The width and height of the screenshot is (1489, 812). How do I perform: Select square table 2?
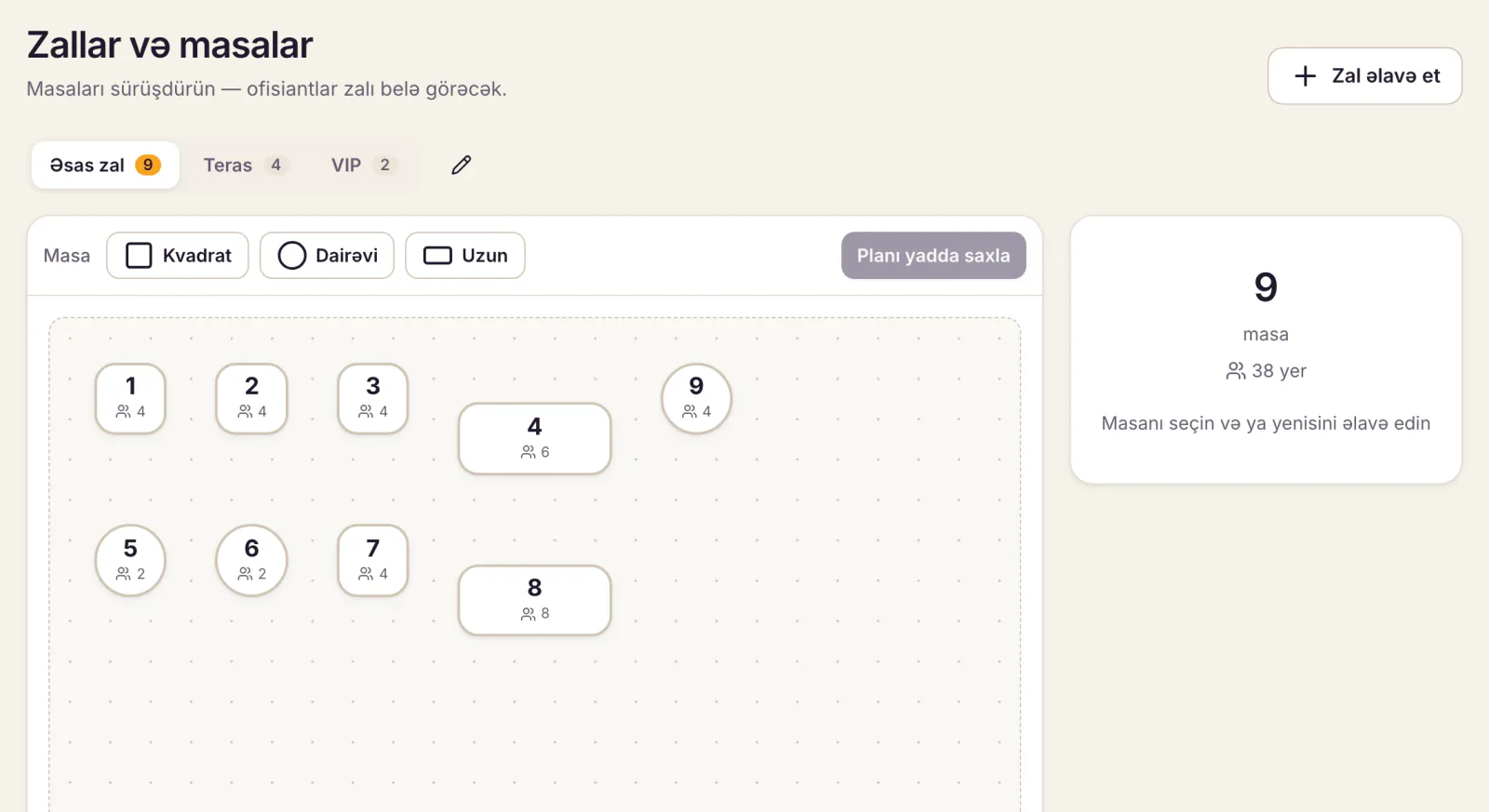coord(251,398)
